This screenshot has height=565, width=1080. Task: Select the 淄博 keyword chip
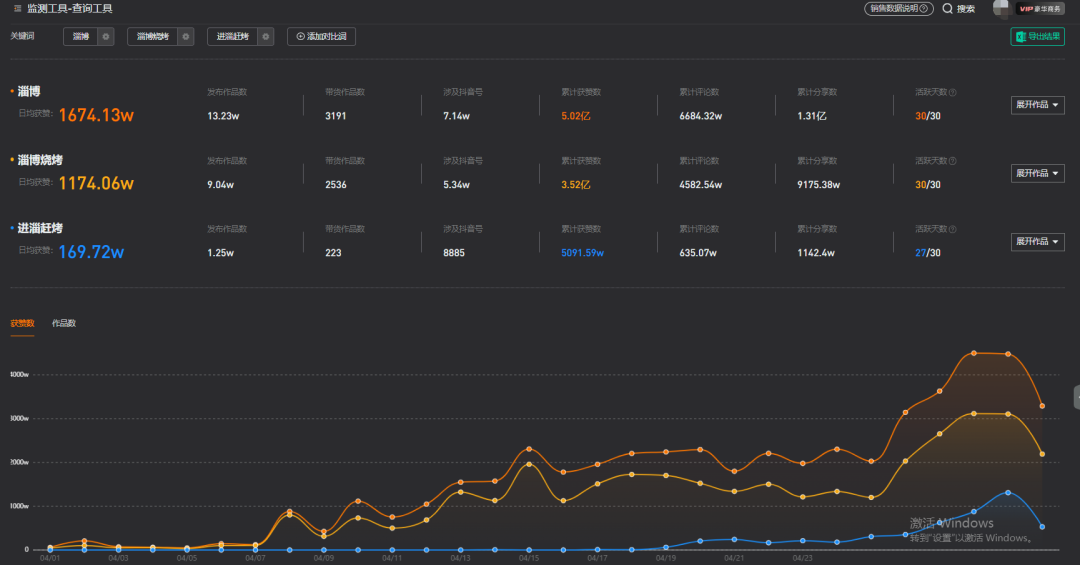(x=81, y=37)
